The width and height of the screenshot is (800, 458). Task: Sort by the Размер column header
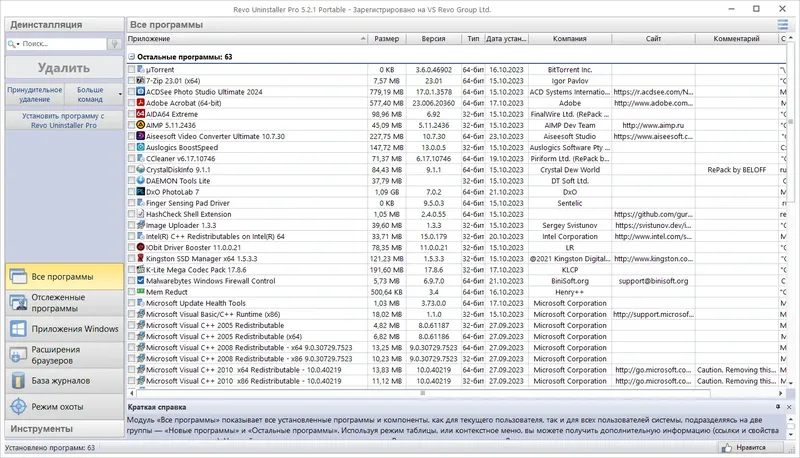pos(387,39)
